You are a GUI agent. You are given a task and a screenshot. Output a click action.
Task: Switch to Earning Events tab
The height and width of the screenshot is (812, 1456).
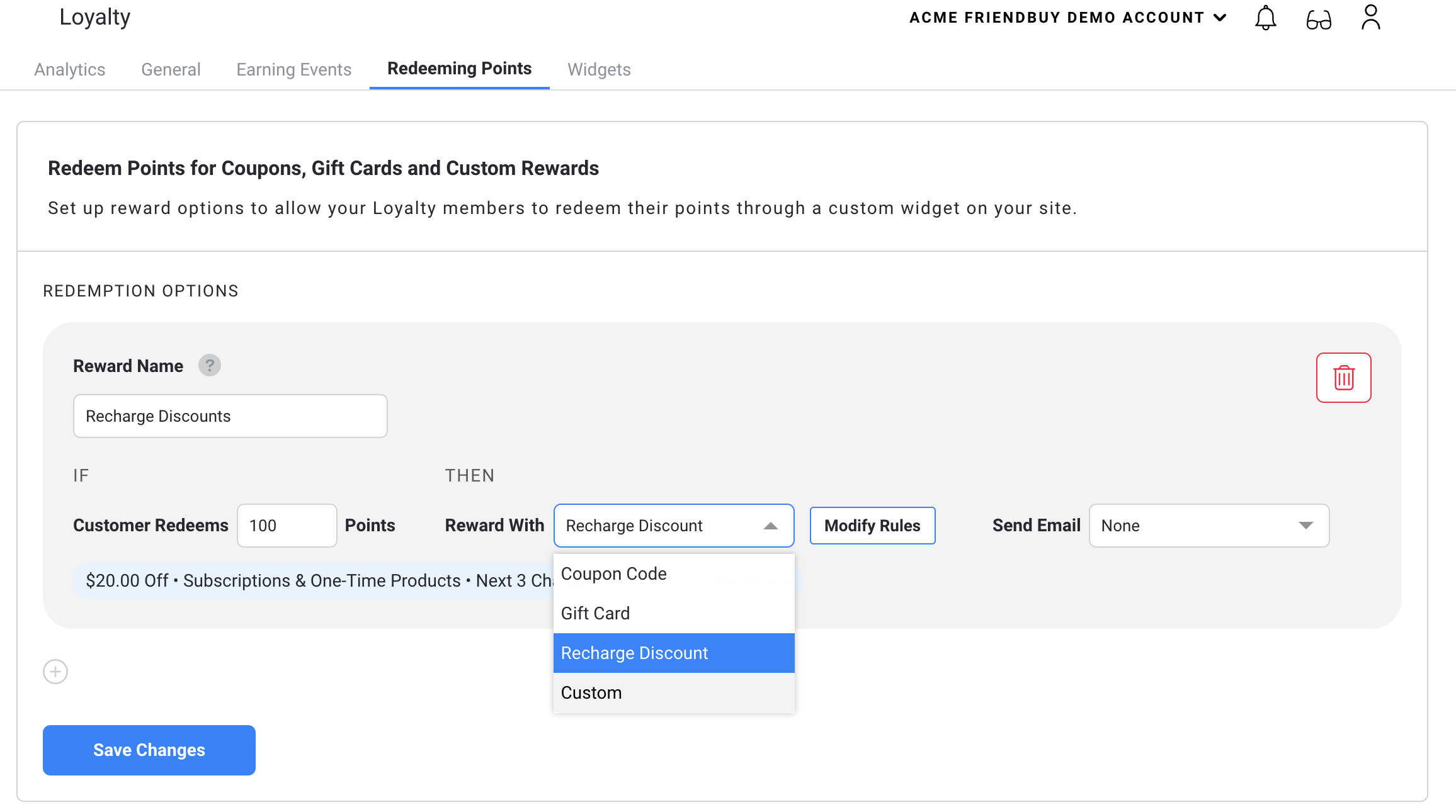(294, 69)
